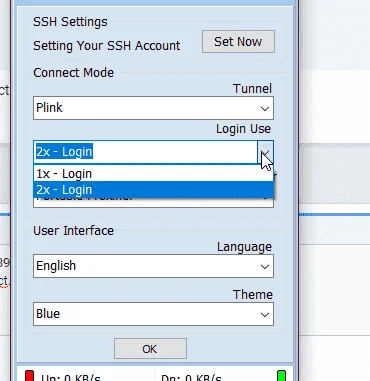
Task: Click the Dn: 0 KB/s status text
Action: [x=191, y=378]
